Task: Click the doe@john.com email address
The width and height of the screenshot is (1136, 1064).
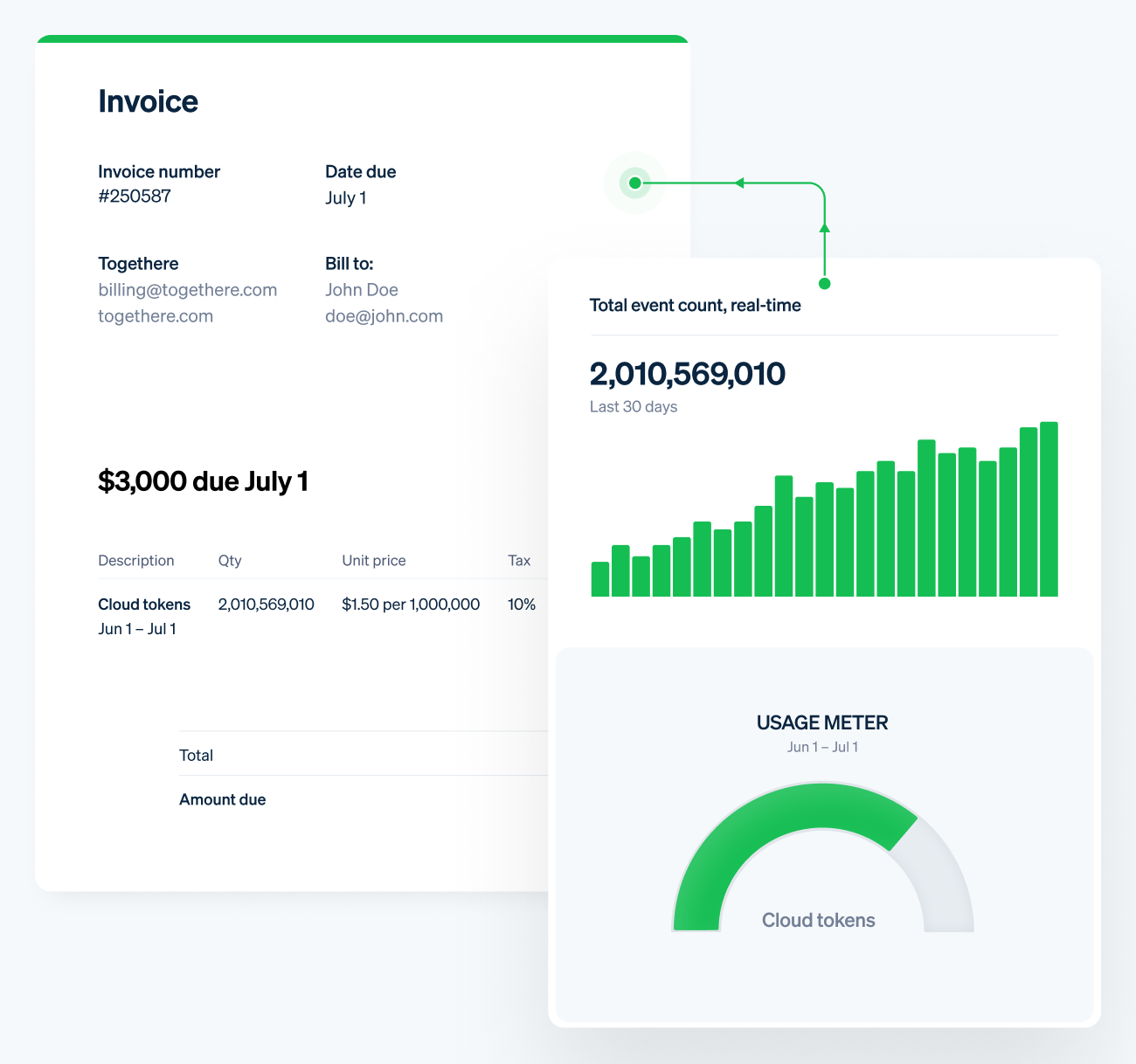Action: tap(384, 315)
